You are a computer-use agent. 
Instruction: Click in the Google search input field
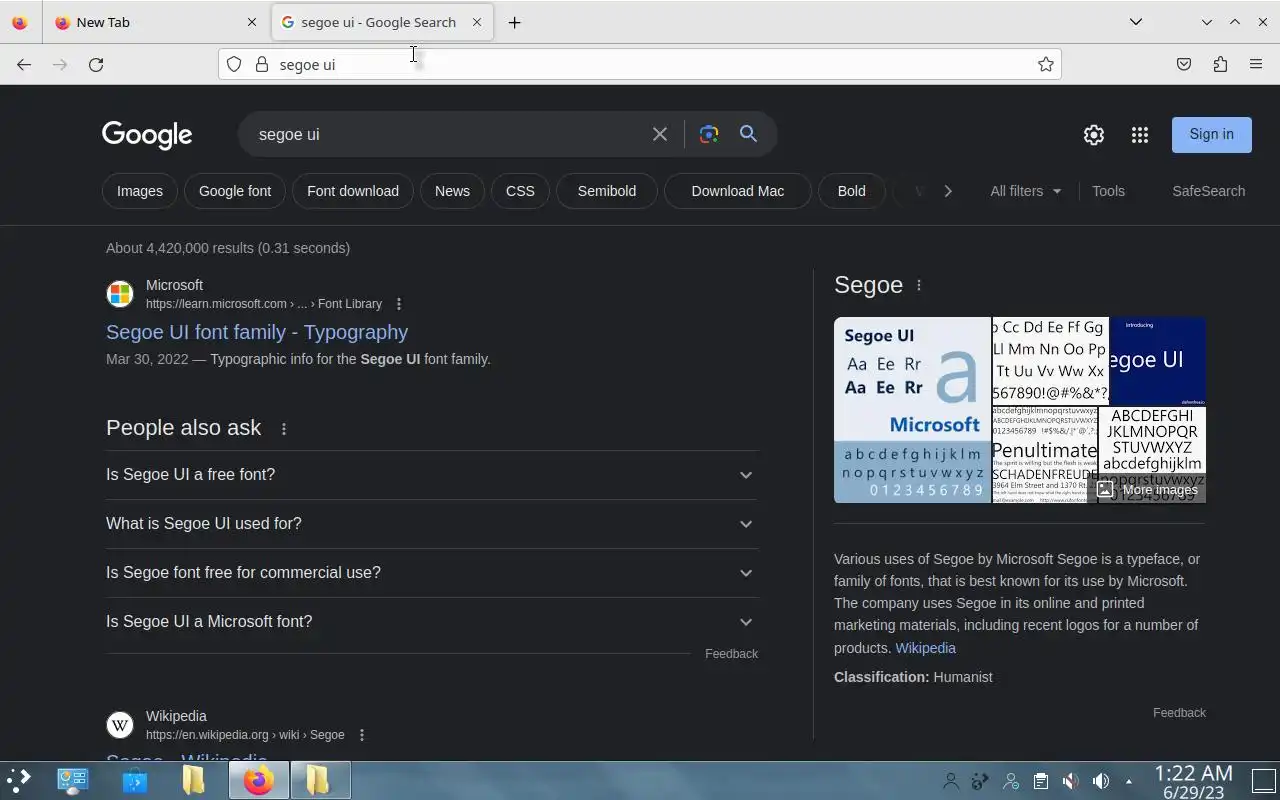click(x=445, y=134)
